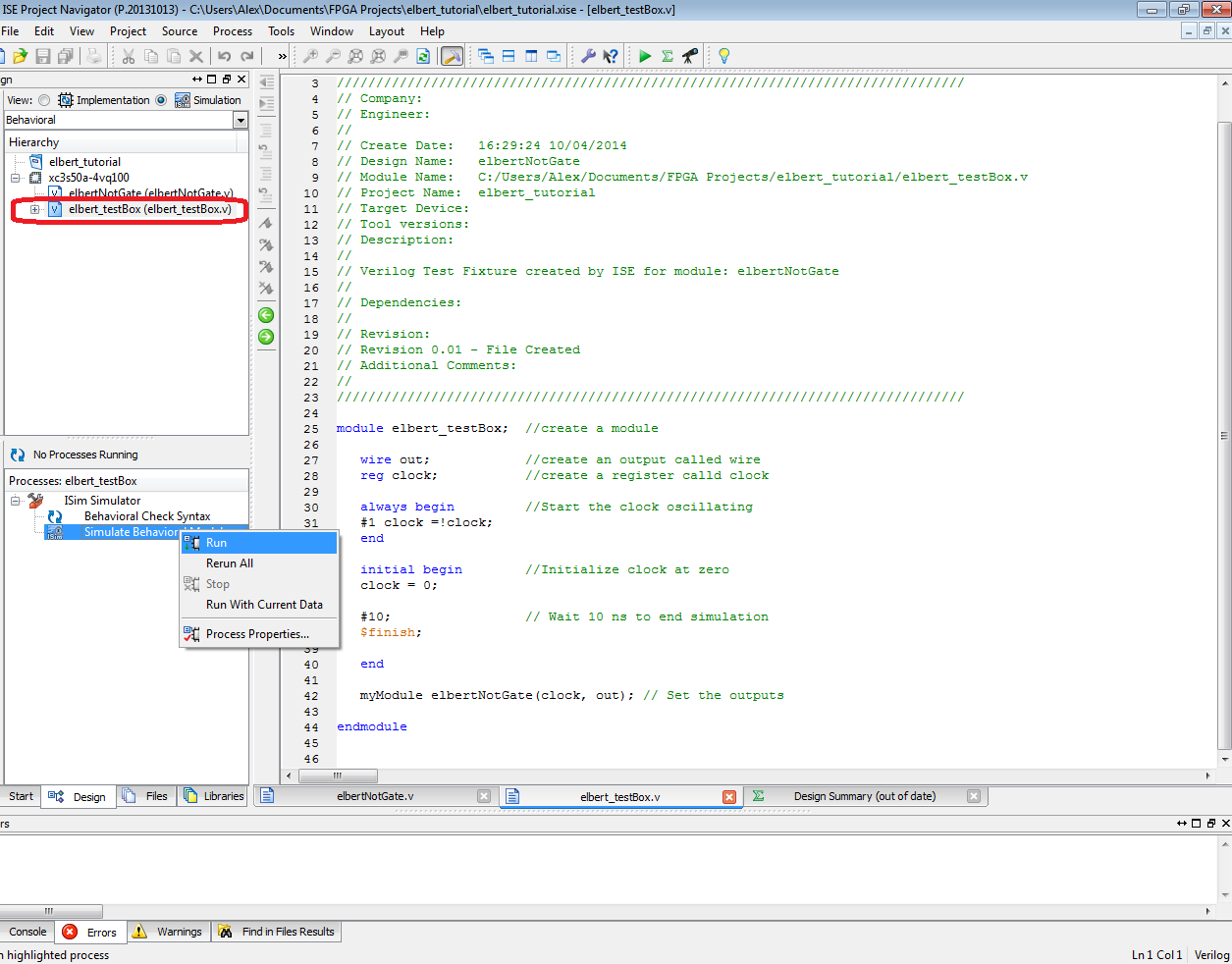Open the File menu

[x=10, y=31]
